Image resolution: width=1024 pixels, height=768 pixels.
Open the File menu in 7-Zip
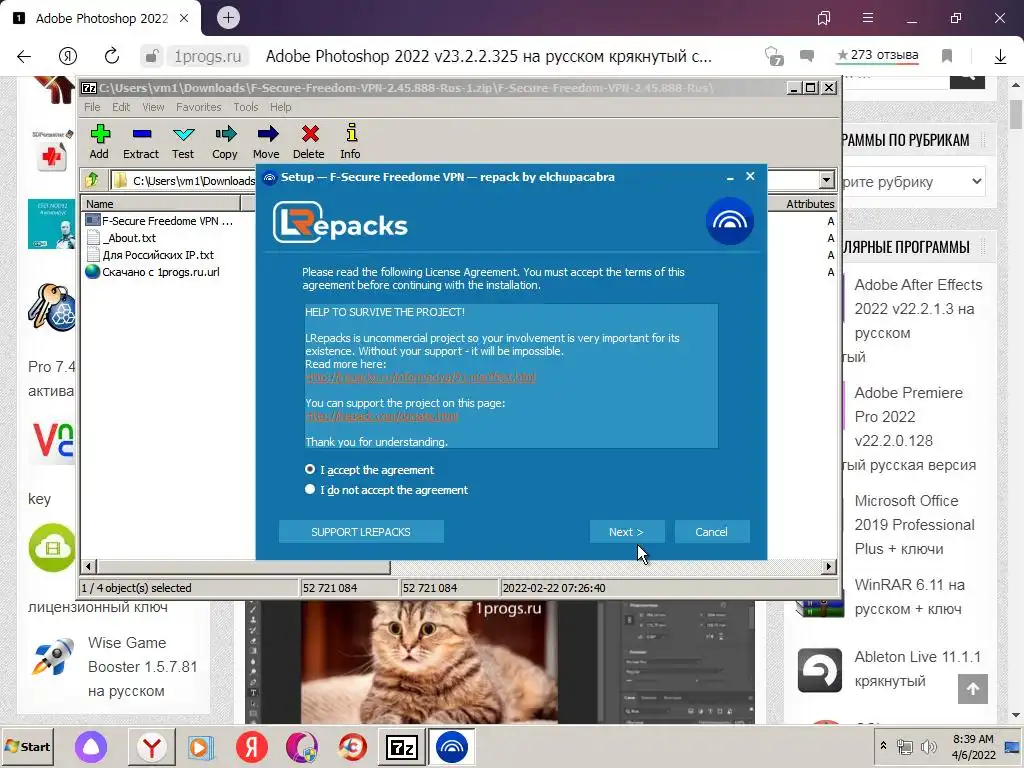(x=92, y=107)
